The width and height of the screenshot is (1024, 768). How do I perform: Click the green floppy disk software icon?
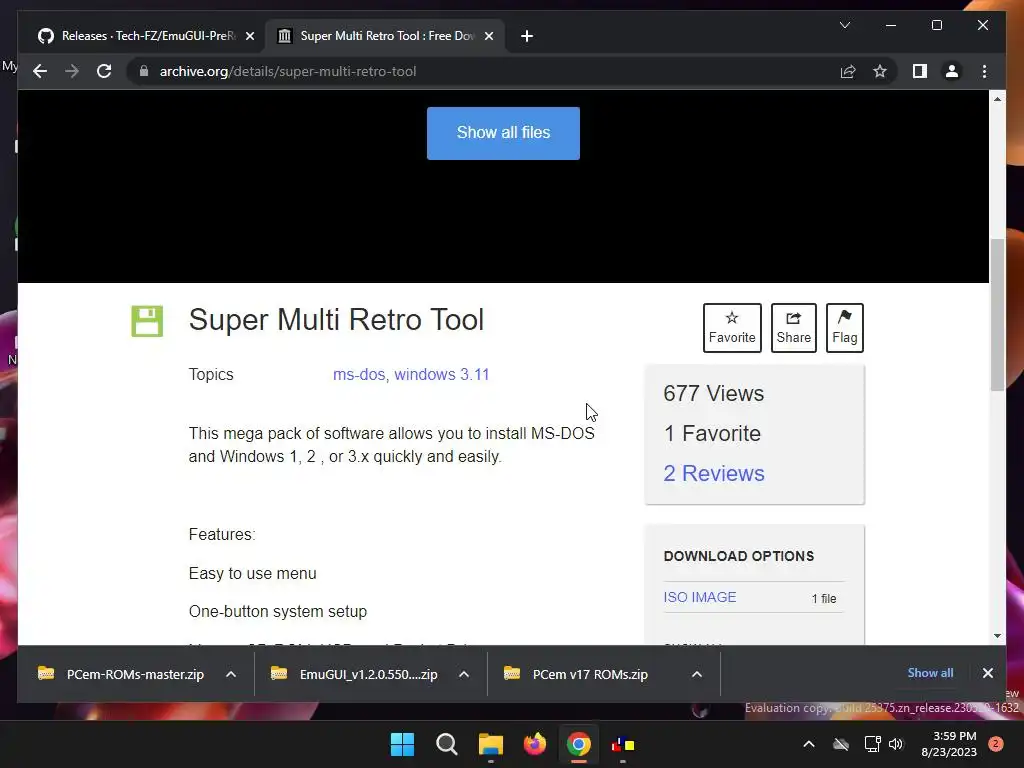[x=147, y=321]
